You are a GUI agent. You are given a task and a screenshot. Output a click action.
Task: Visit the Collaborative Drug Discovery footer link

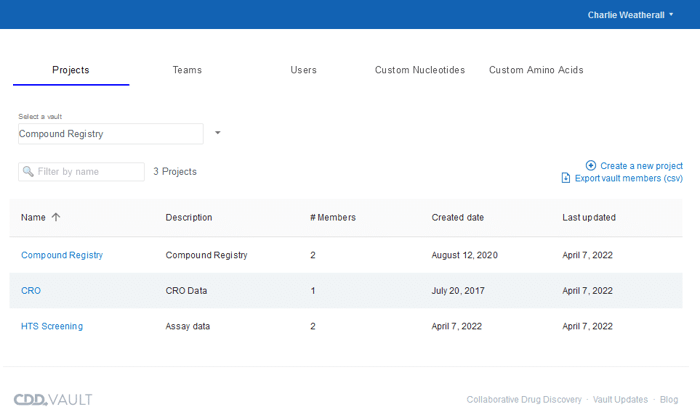524,399
